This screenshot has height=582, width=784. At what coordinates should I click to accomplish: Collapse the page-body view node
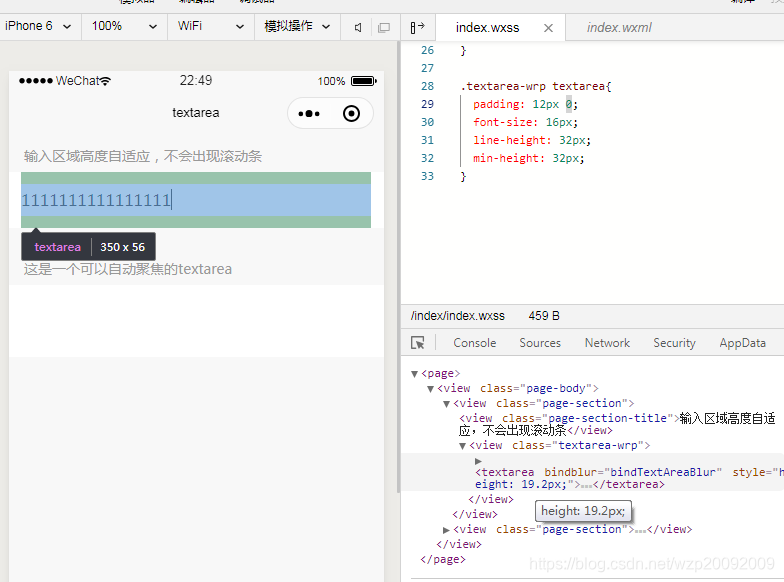(x=430, y=388)
